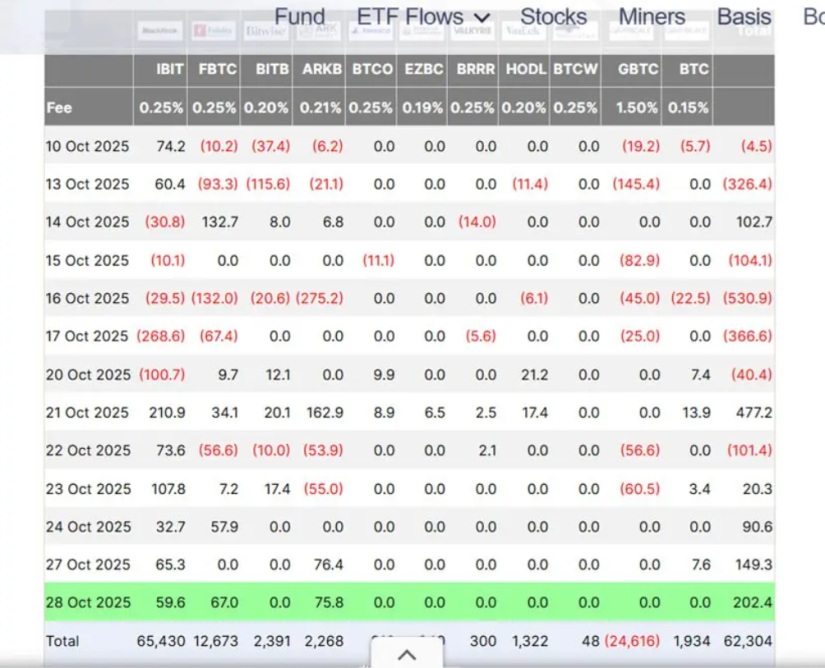825x668 pixels.
Task: Click the BlackRock issuer logo
Action: tap(159, 31)
